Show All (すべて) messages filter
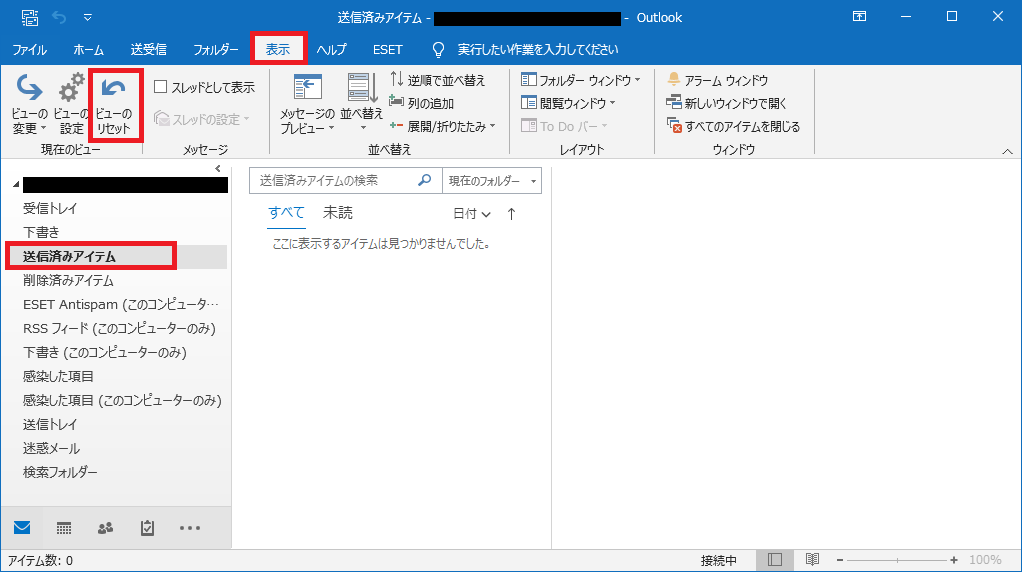This screenshot has height=572, width=1022. point(286,213)
